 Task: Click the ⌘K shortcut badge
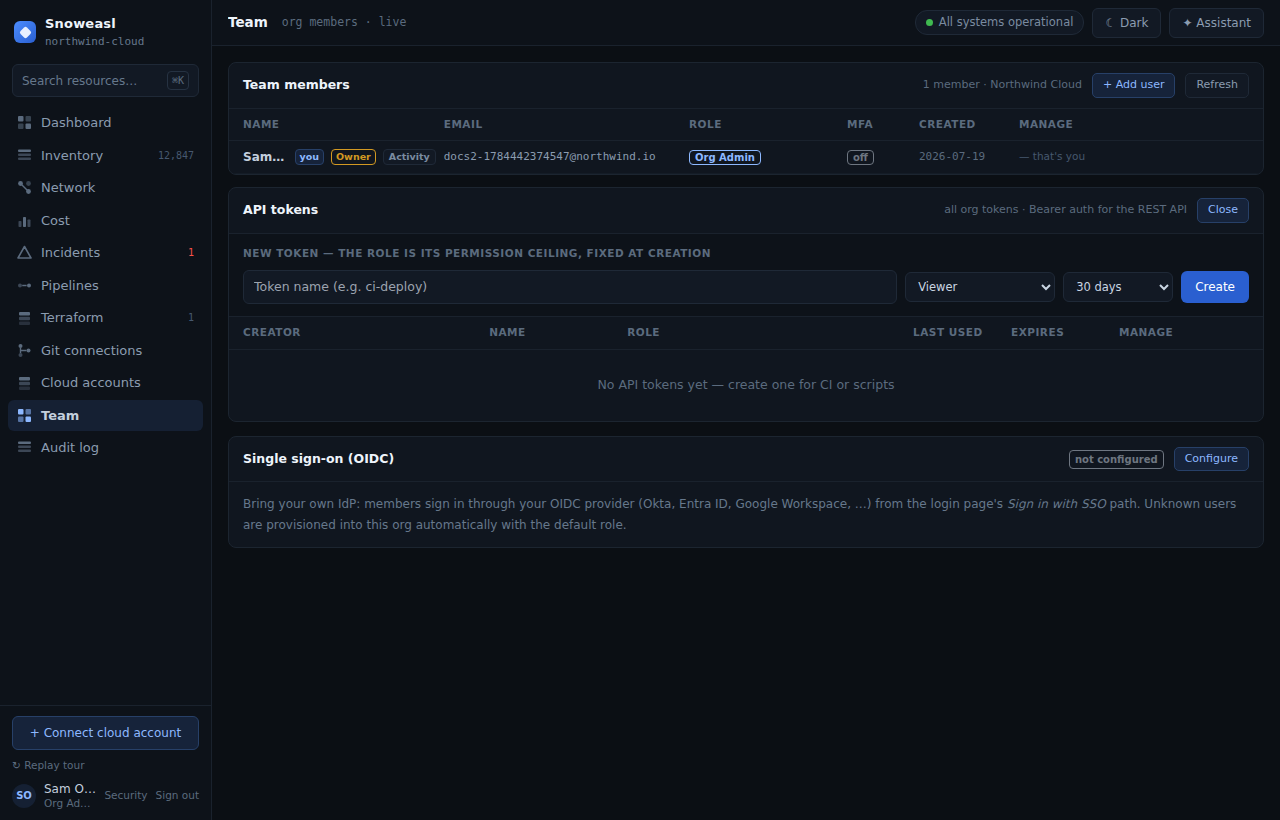tap(178, 81)
